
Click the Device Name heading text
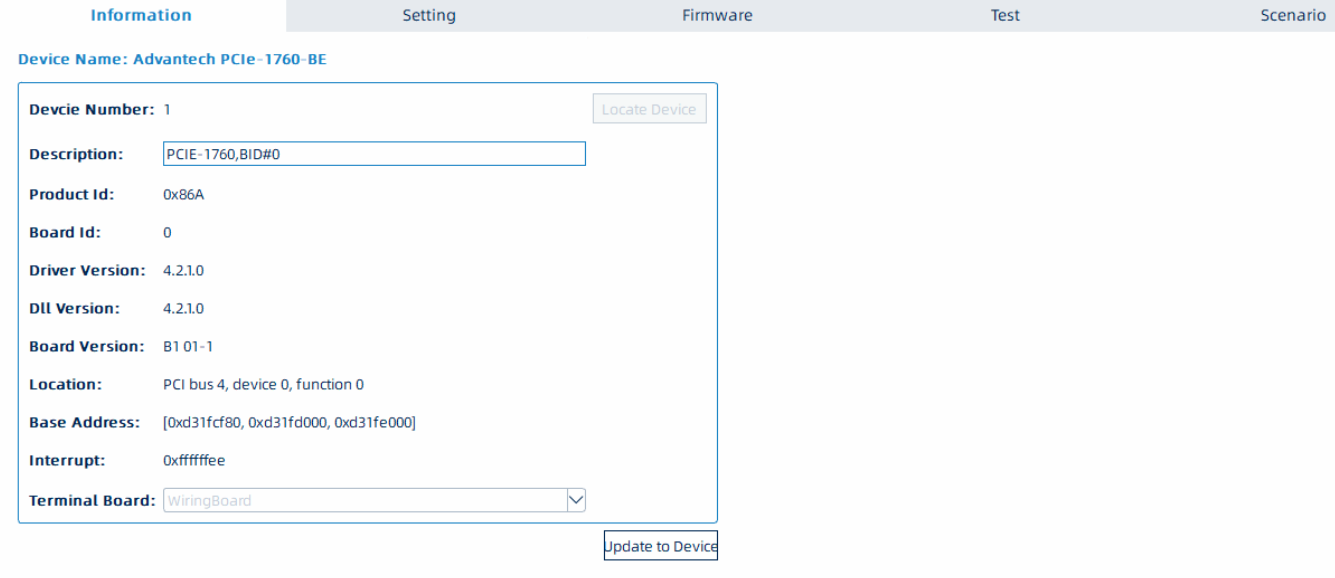(x=172, y=60)
